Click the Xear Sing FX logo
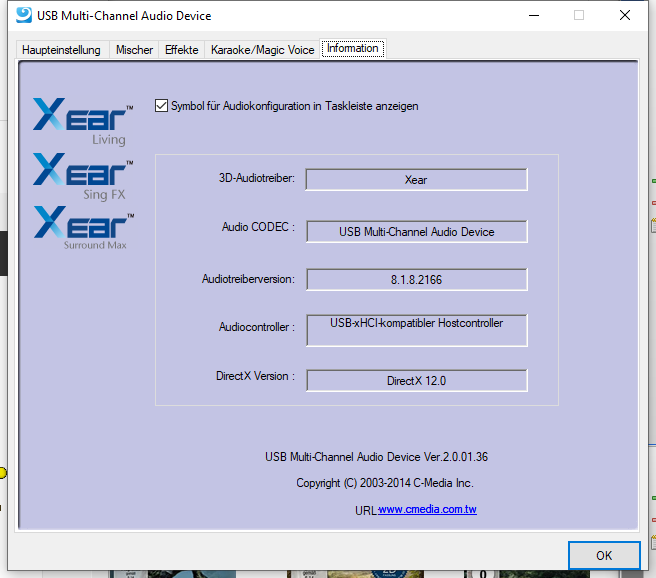The width and height of the screenshot is (656, 578). pyautogui.click(x=83, y=176)
